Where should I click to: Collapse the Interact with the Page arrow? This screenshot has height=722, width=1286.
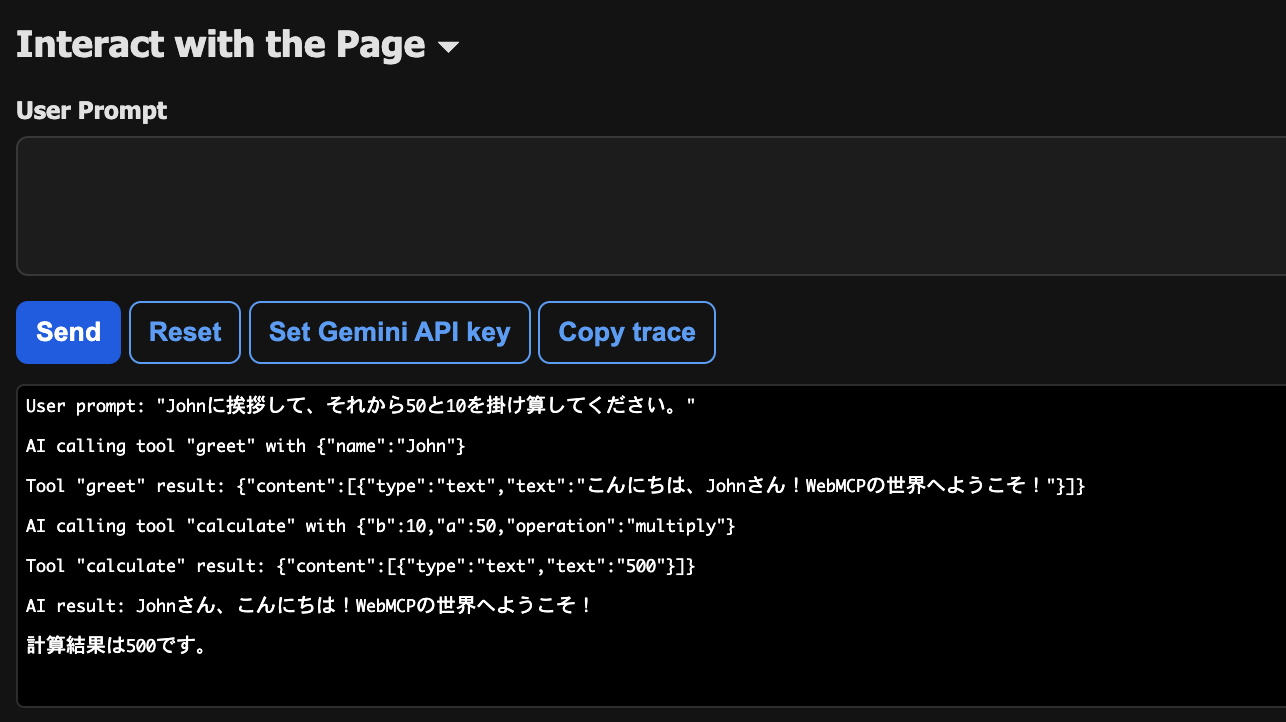[x=448, y=47]
